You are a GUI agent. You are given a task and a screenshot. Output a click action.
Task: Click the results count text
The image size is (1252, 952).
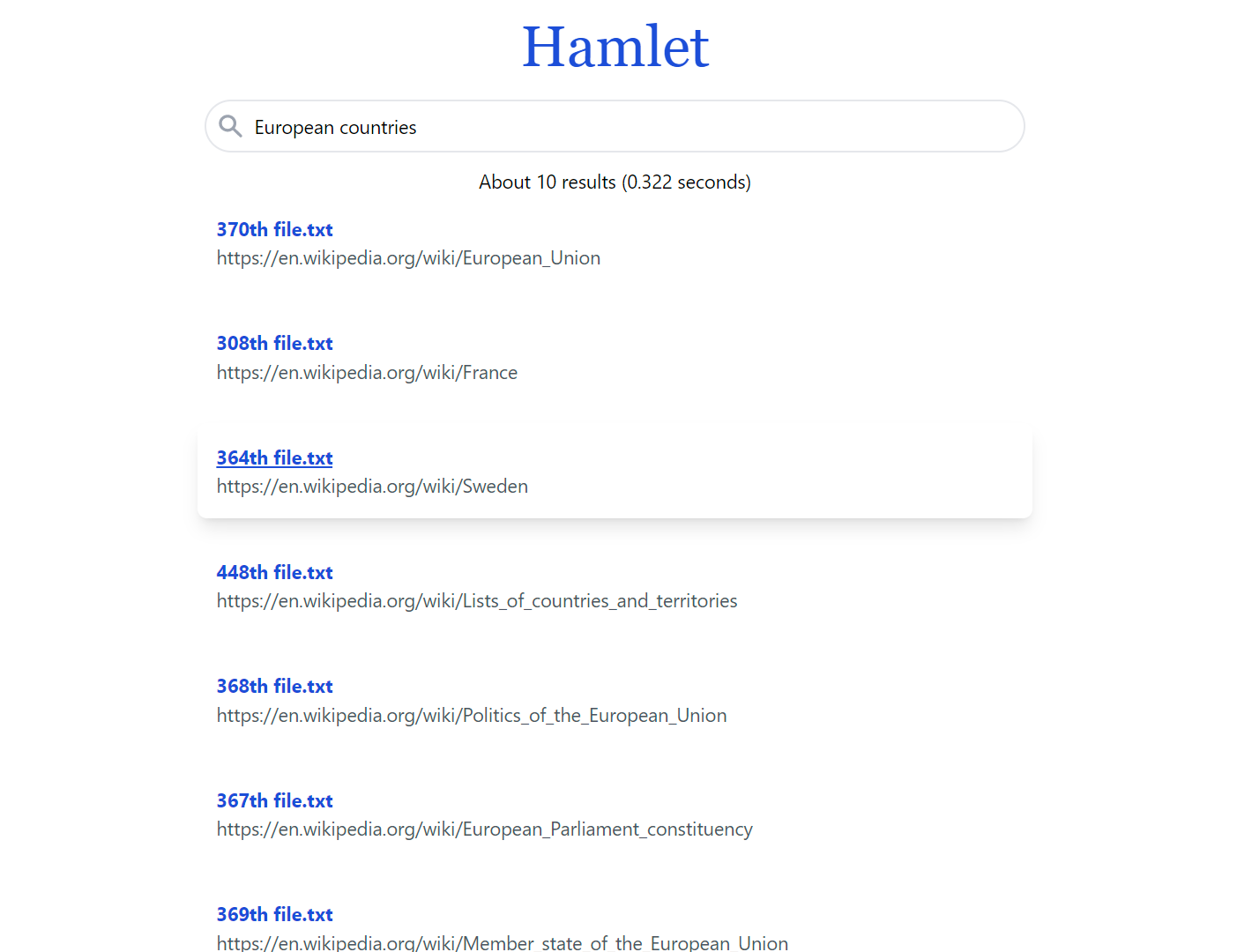615,182
